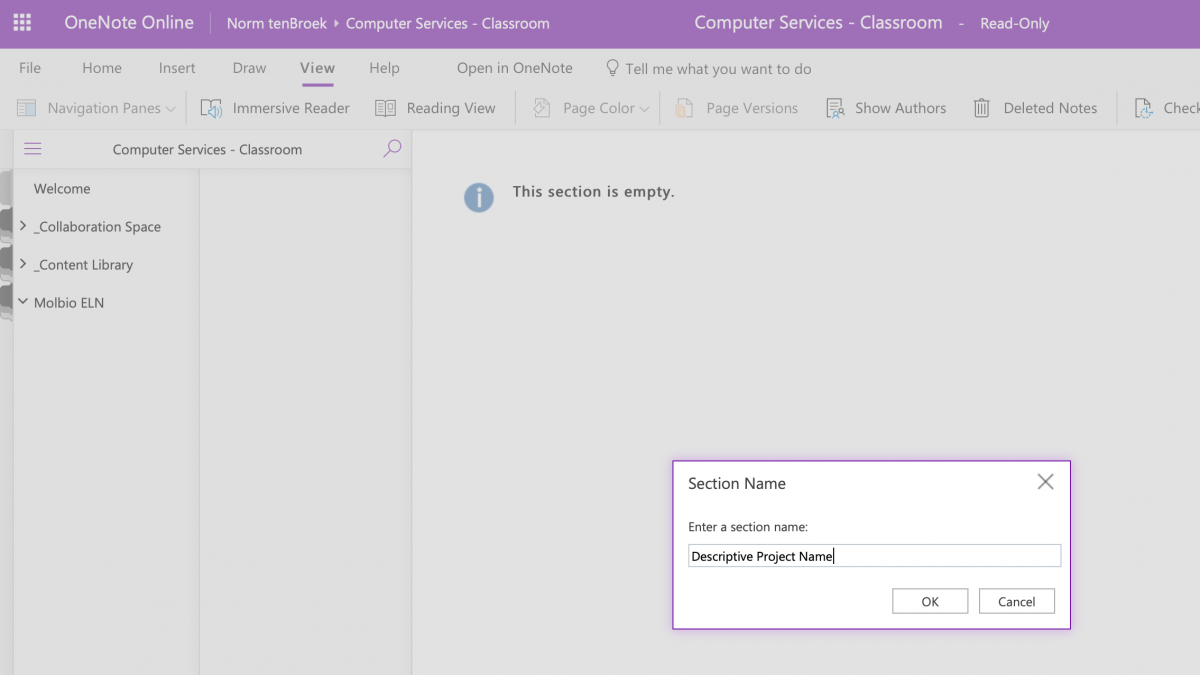Click OK in the Section Name dialog
This screenshot has height=675, width=1200.
[930, 601]
